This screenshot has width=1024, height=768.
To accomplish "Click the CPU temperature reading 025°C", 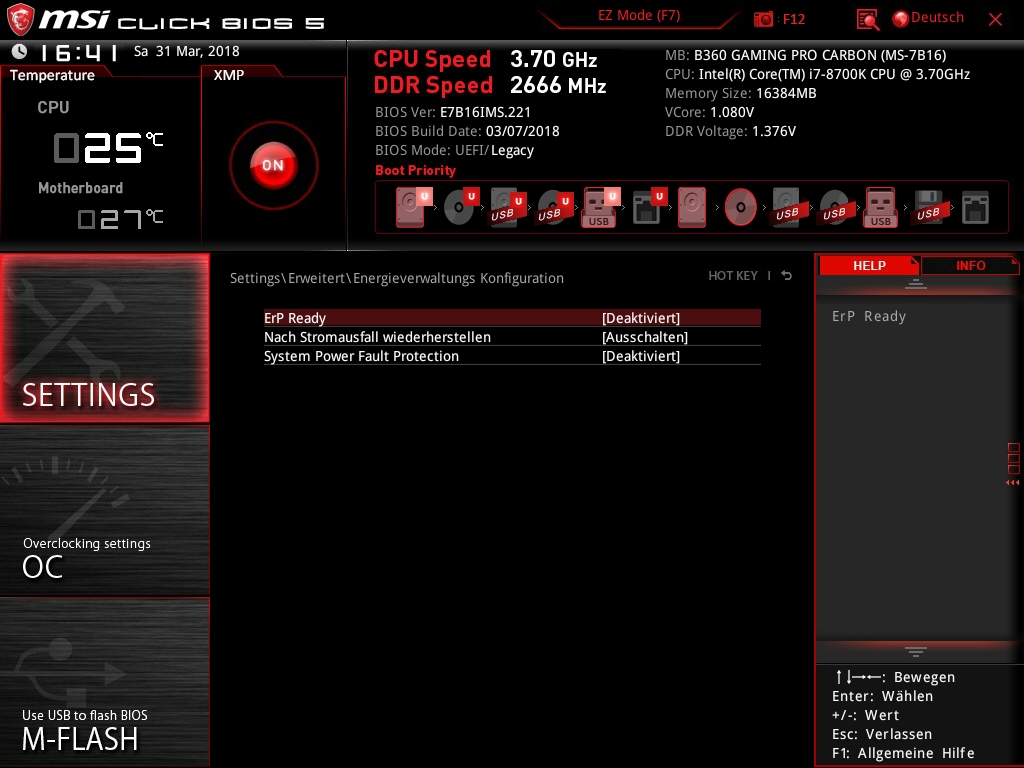I will click(x=108, y=147).
